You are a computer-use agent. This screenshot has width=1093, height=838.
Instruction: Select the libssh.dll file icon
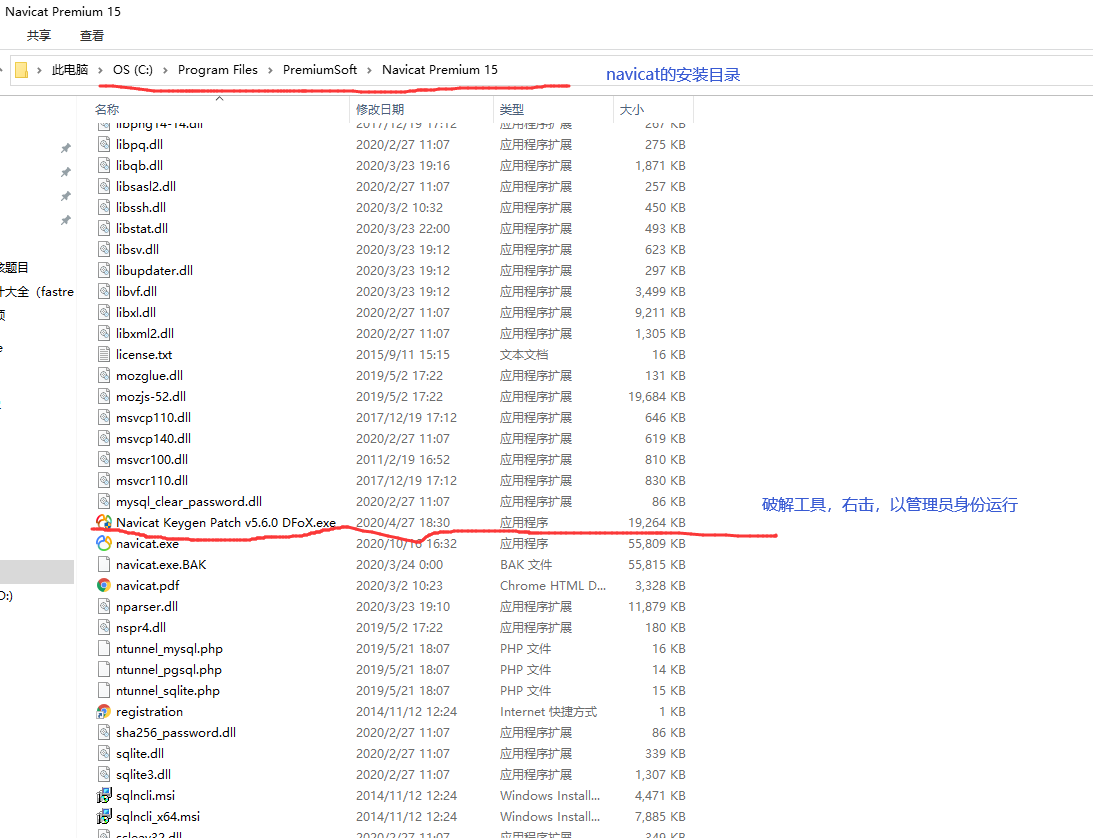[104, 207]
